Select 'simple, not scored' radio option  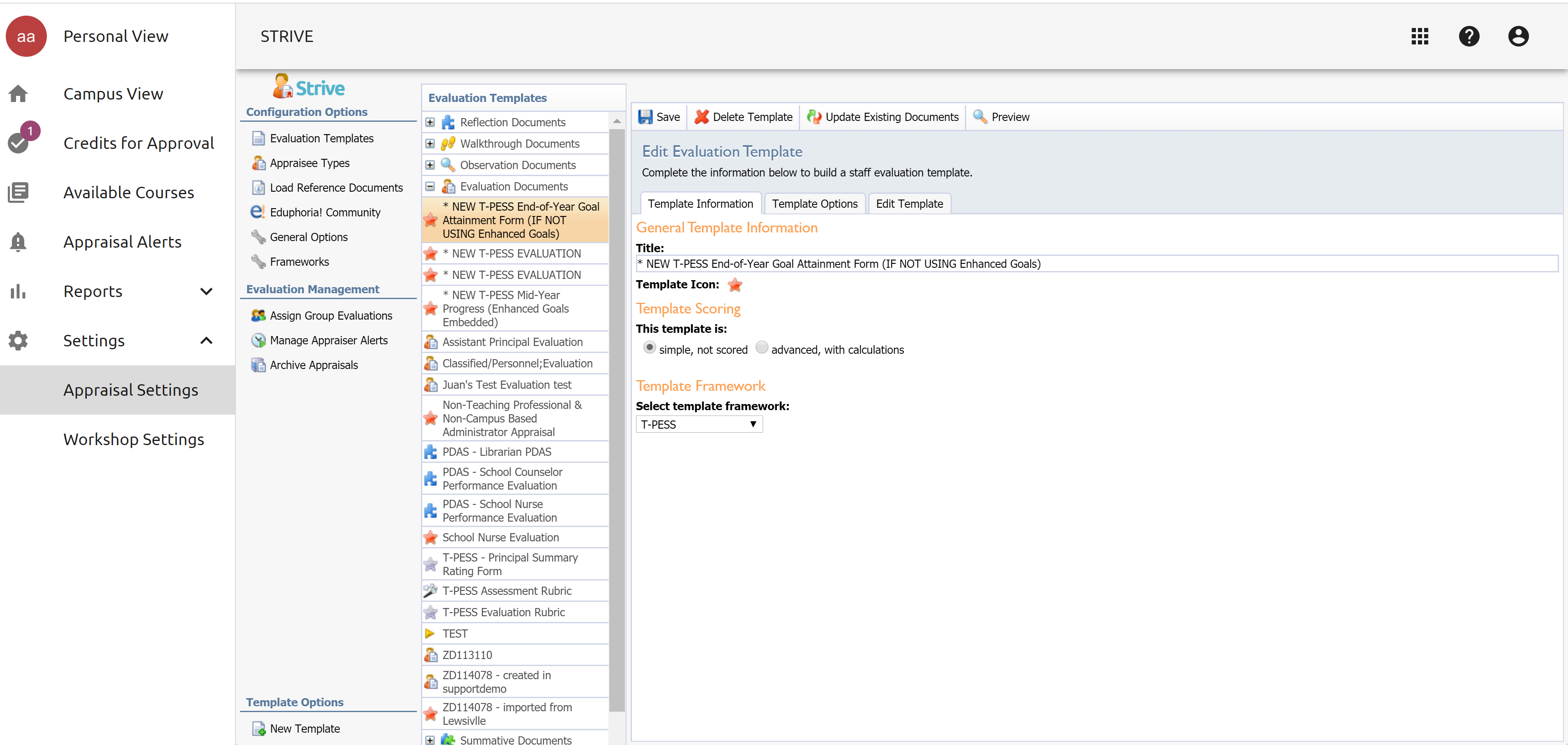pos(650,347)
